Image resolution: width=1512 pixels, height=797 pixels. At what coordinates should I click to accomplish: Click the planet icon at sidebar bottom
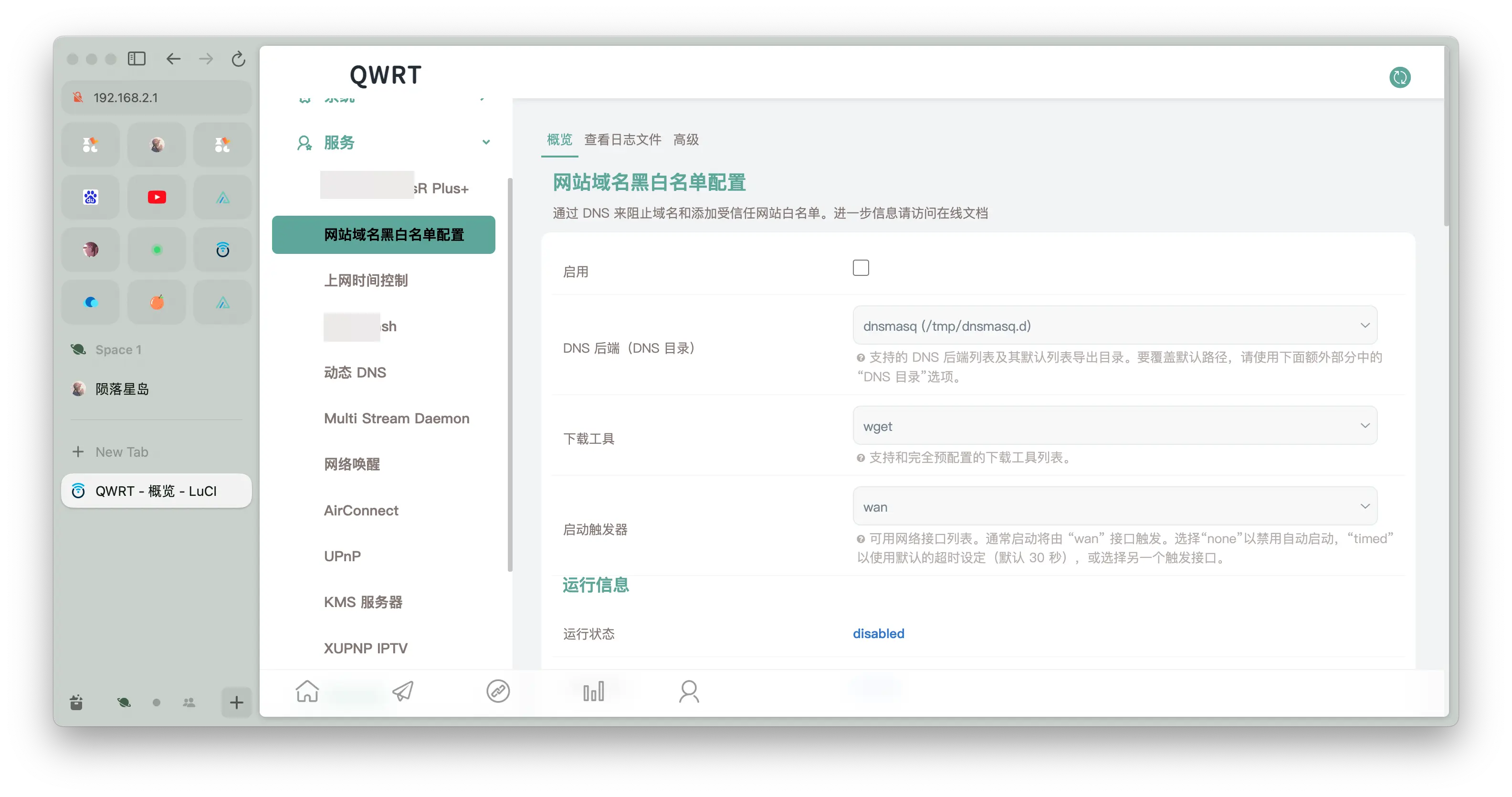coord(124,703)
